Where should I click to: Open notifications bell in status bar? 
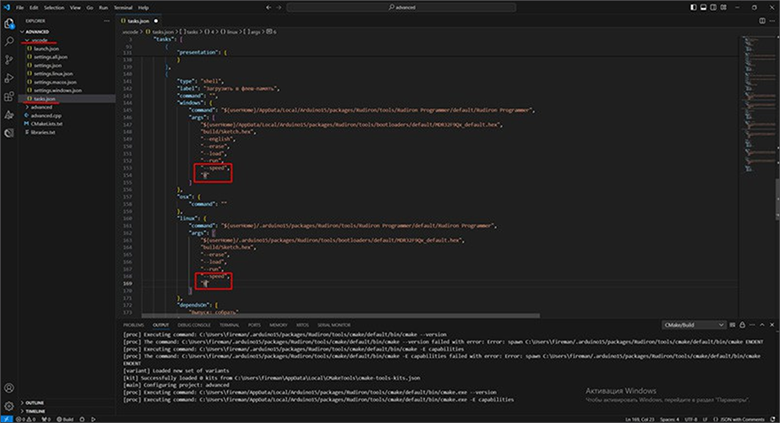pyautogui.click(x=773, y=419)
